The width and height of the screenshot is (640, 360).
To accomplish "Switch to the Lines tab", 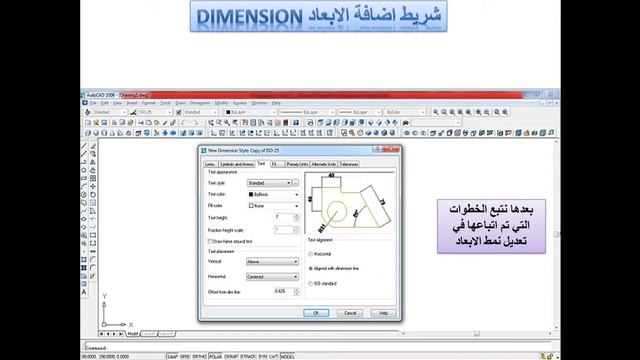I will click(210, 164).
